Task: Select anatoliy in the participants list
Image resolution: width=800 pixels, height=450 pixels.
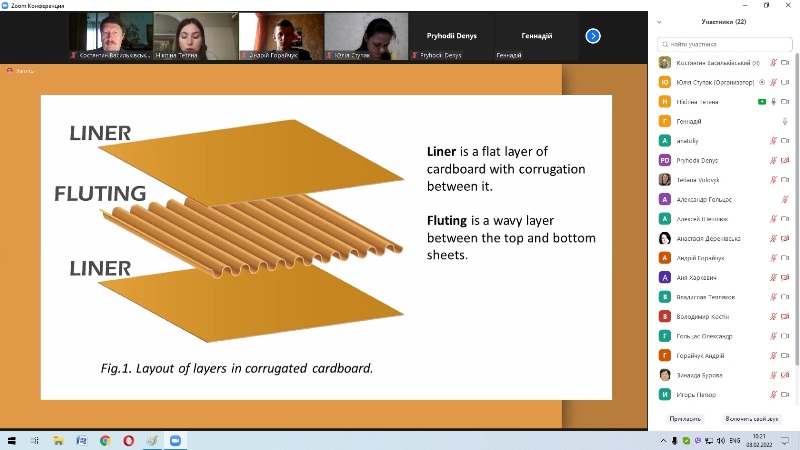Action: click(724, 141)
